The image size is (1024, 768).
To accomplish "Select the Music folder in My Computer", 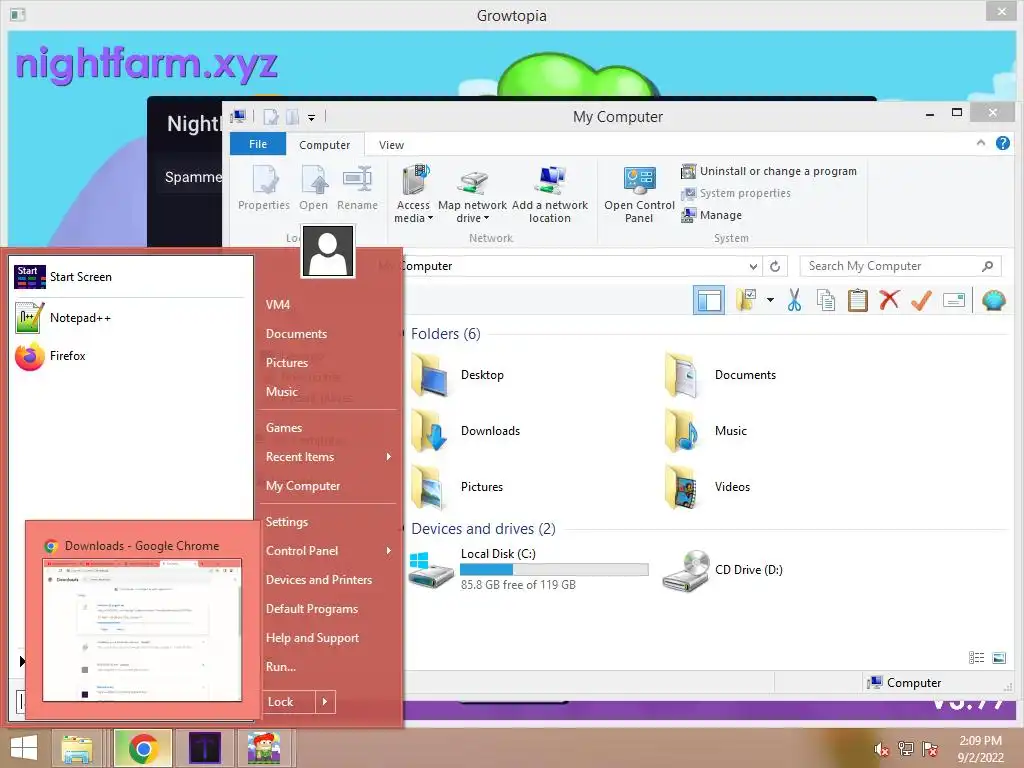I will (x=705, y=431).
